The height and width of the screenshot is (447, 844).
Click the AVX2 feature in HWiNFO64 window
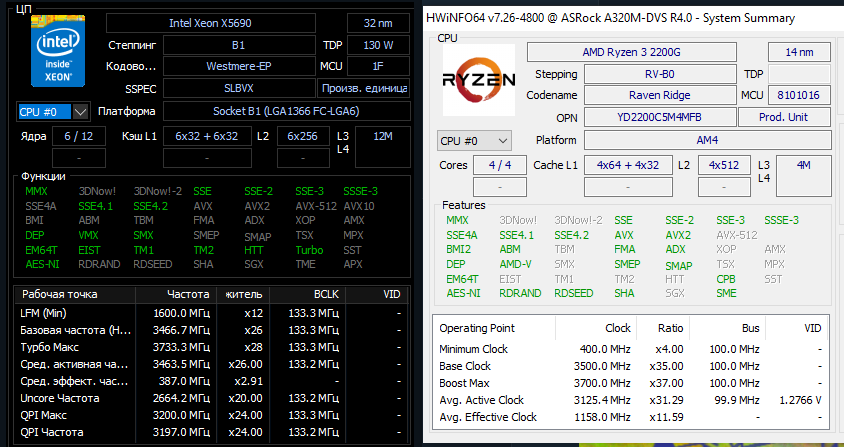pyautogui.click(x=678, y=235)
